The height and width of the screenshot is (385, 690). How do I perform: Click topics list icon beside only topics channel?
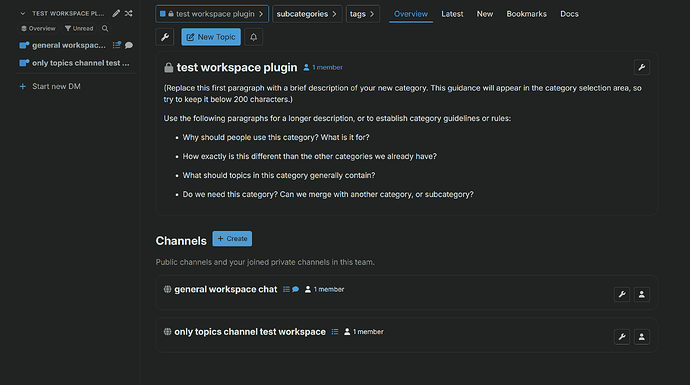[335, 332]
